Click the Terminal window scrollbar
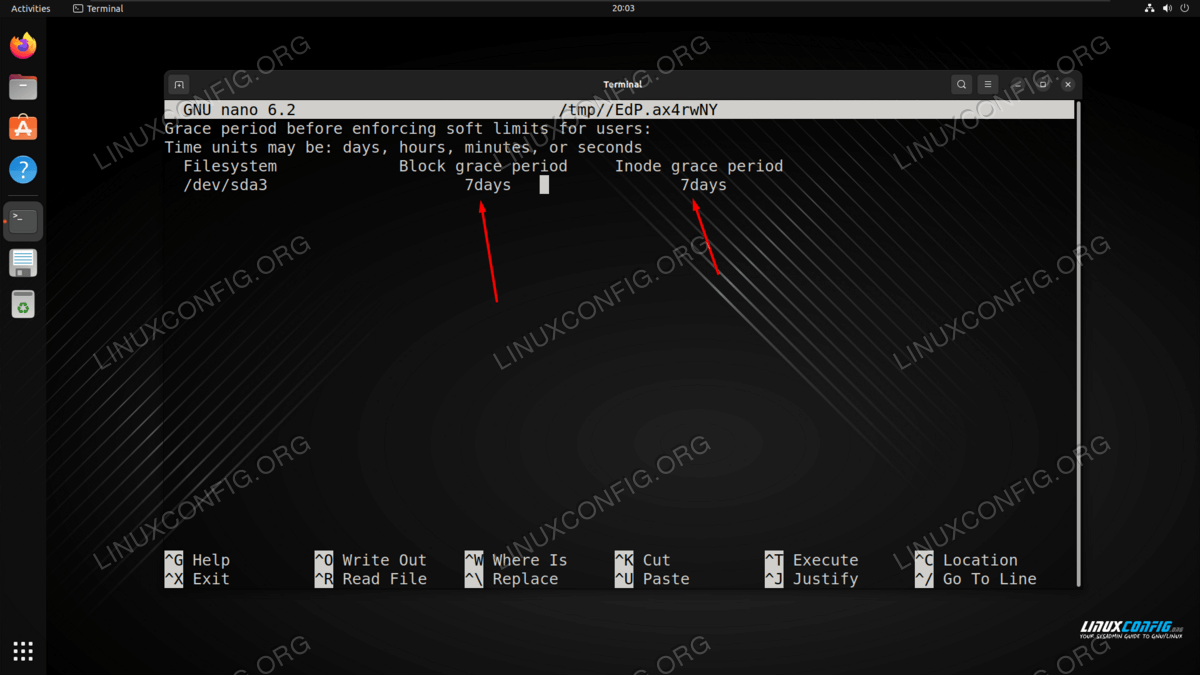Screen dimensions: 1200x675 point(1078,342)
